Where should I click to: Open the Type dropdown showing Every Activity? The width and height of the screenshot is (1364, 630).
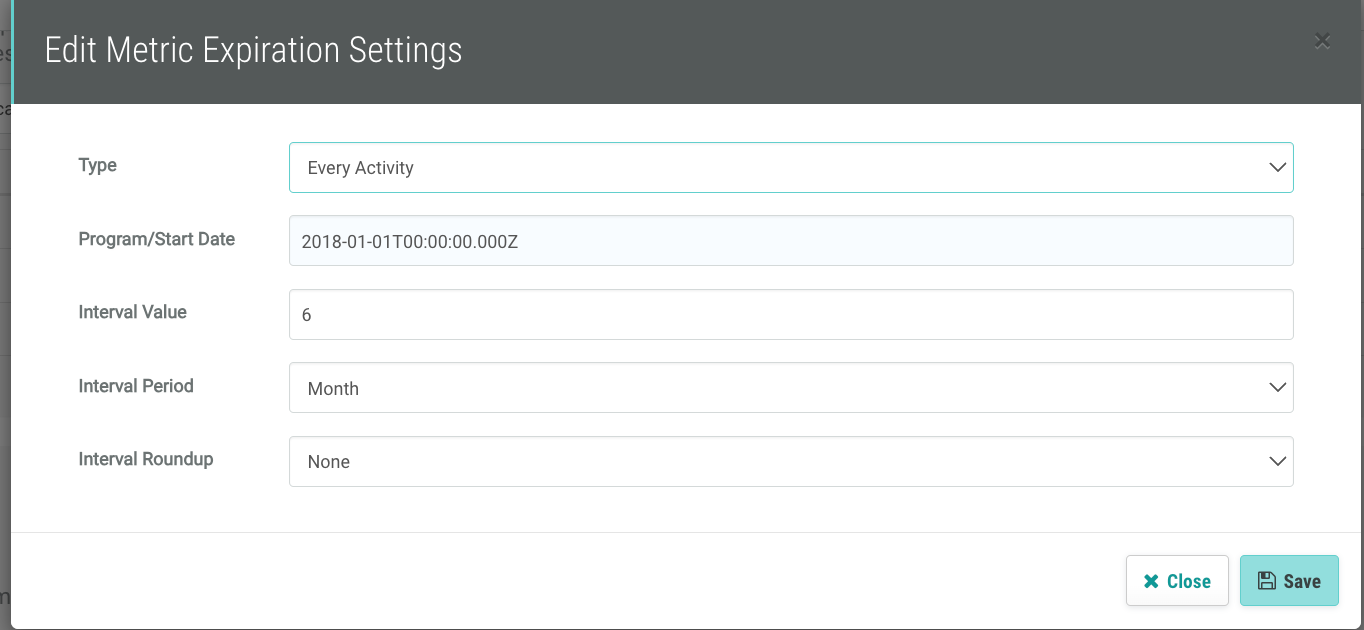coord(780,167)
